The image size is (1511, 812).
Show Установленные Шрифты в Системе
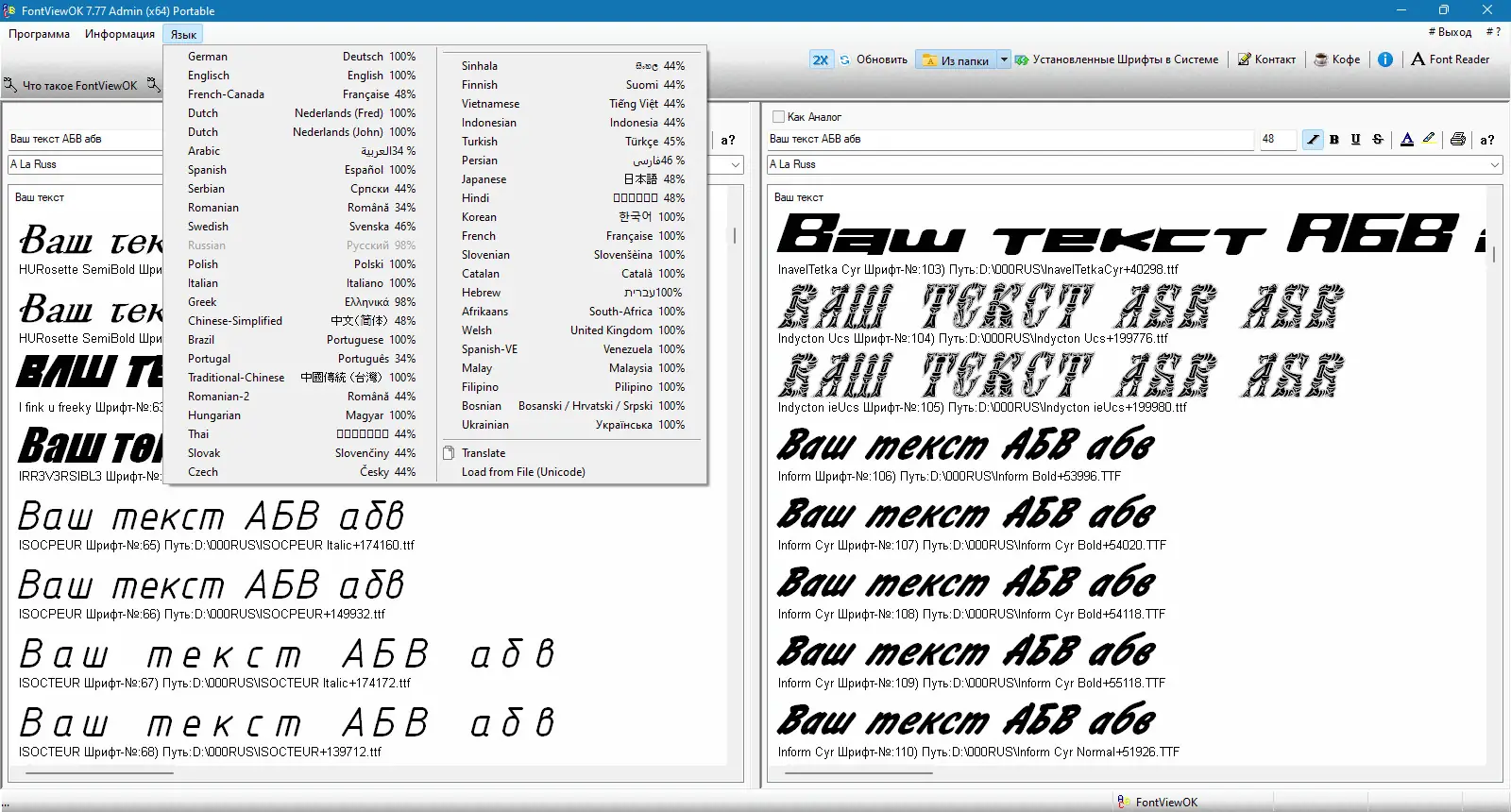pyautogui.click(x=1117, y=59)
